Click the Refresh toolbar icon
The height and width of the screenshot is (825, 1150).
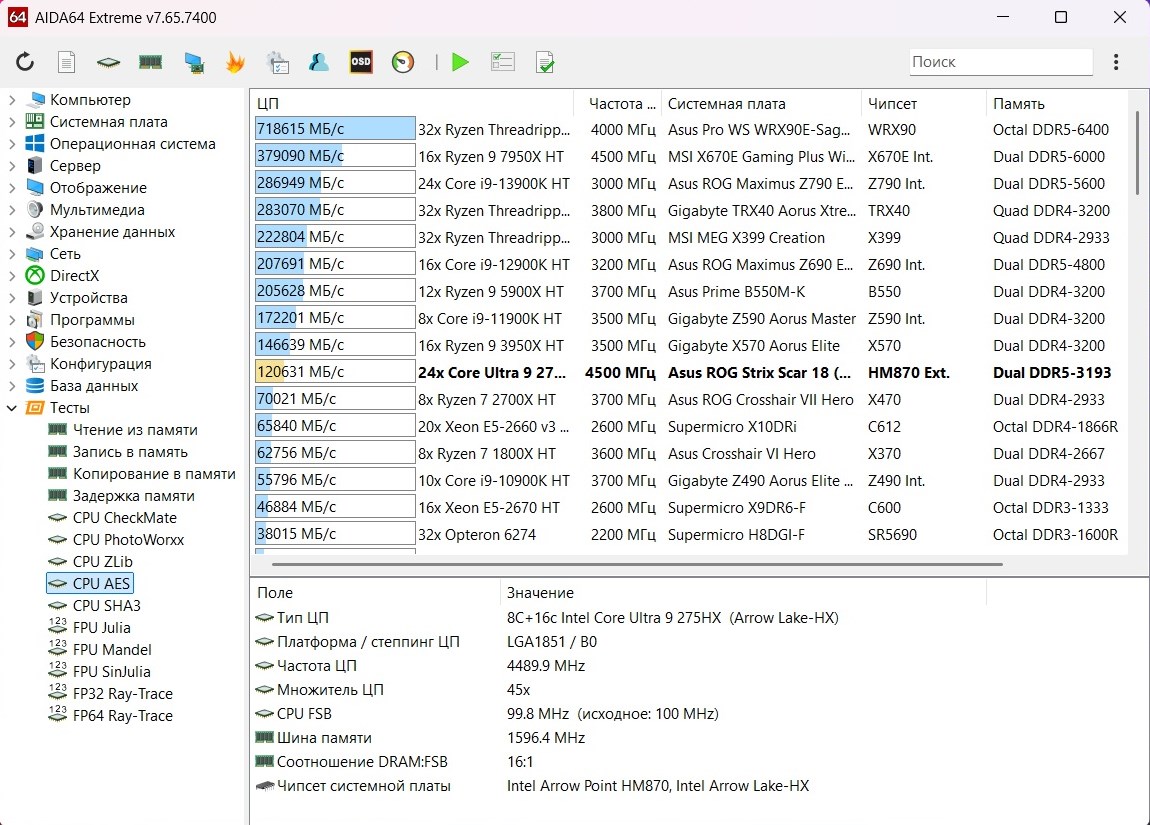tap(25, 62)
